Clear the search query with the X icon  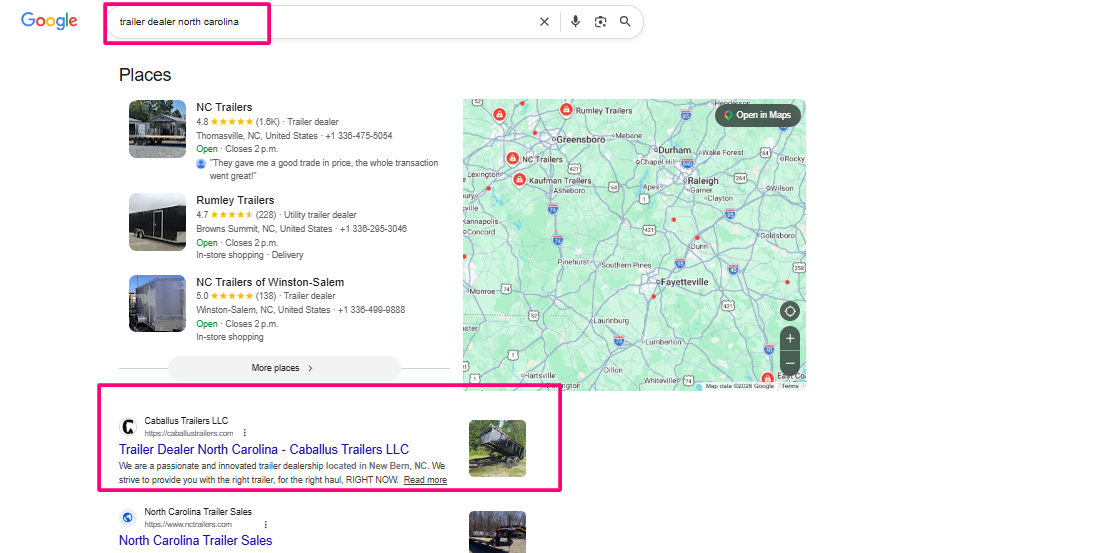(544, 22)
